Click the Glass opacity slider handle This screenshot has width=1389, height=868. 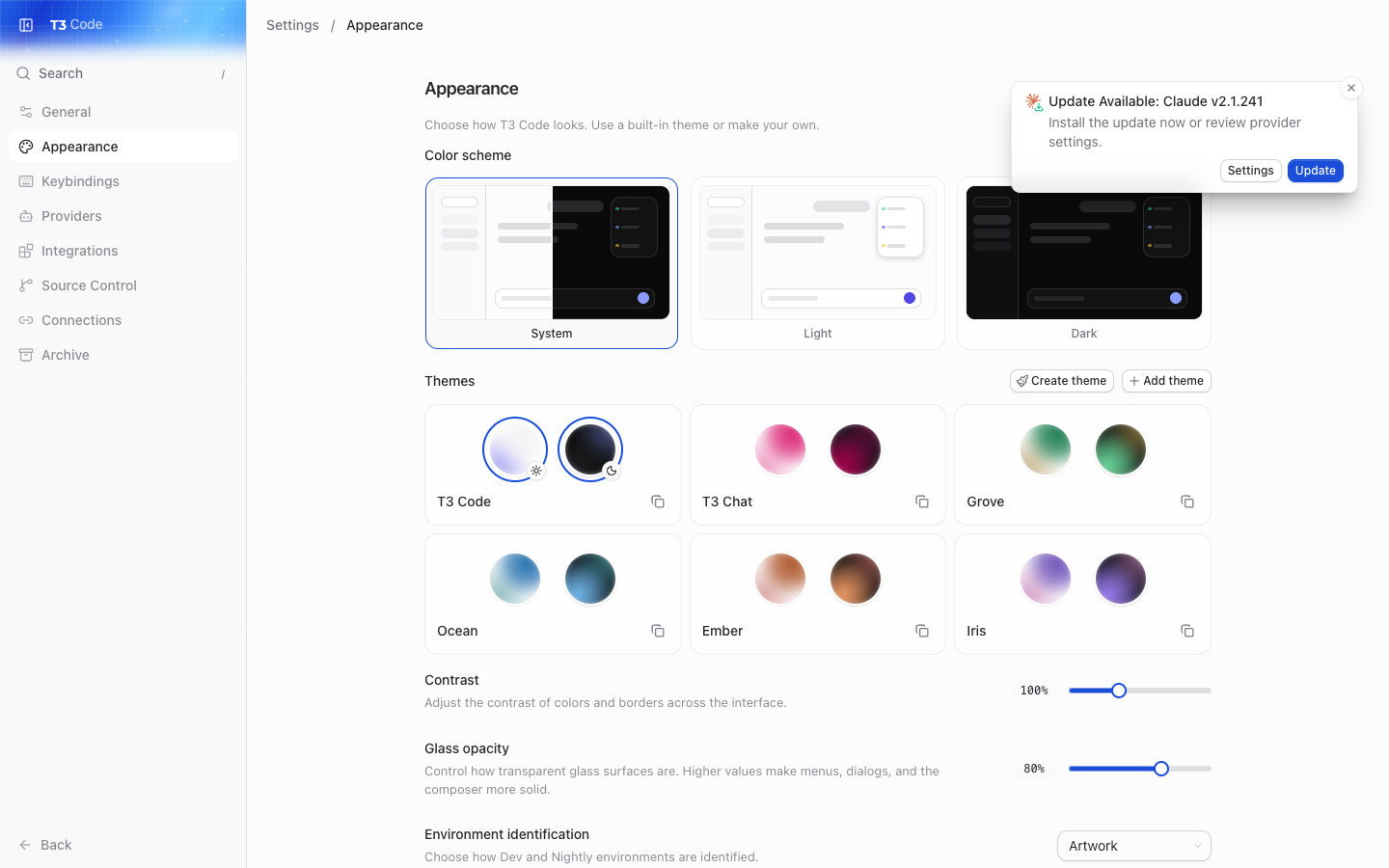click(1161, 769)
